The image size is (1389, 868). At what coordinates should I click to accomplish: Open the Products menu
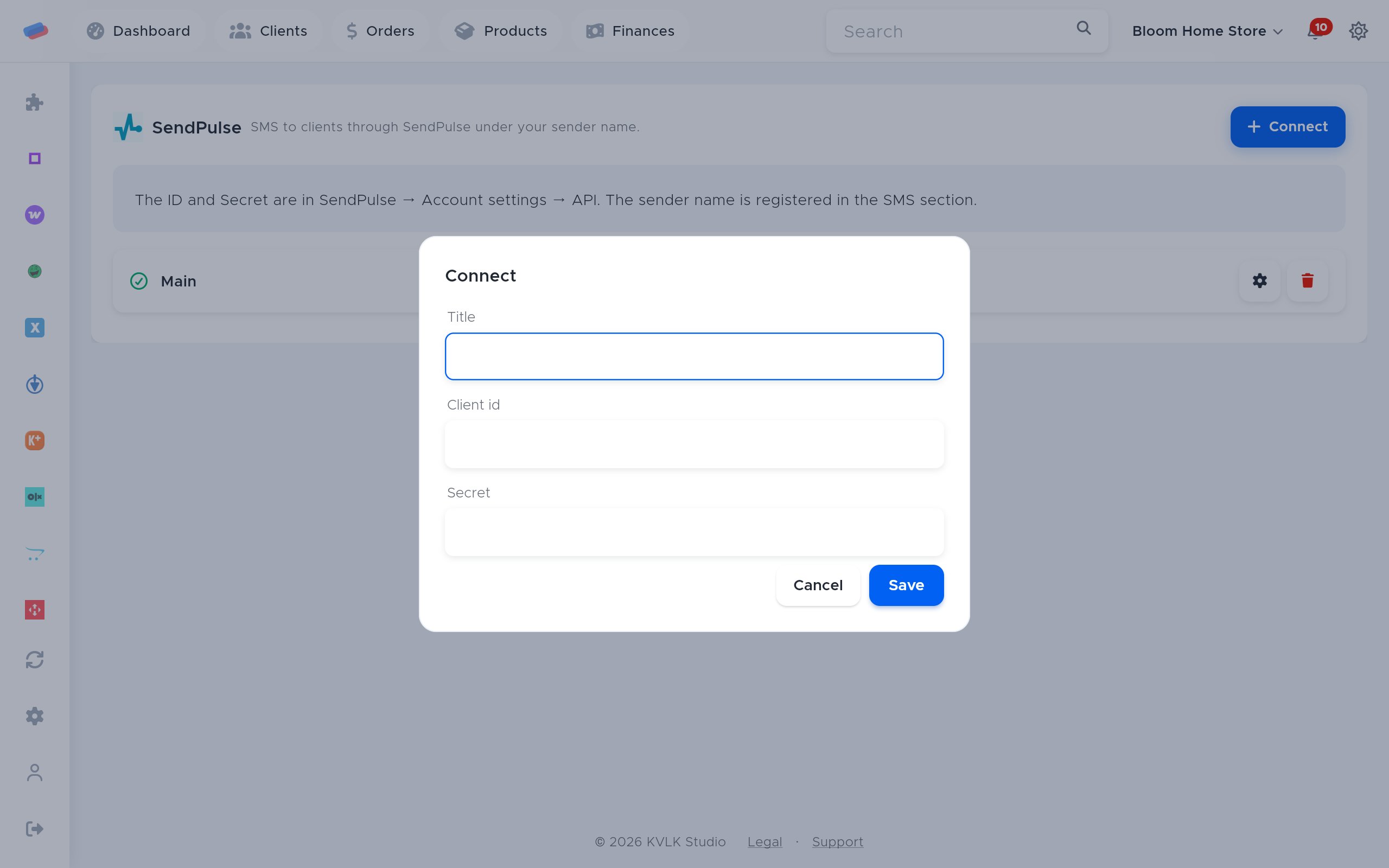point(500,31)
